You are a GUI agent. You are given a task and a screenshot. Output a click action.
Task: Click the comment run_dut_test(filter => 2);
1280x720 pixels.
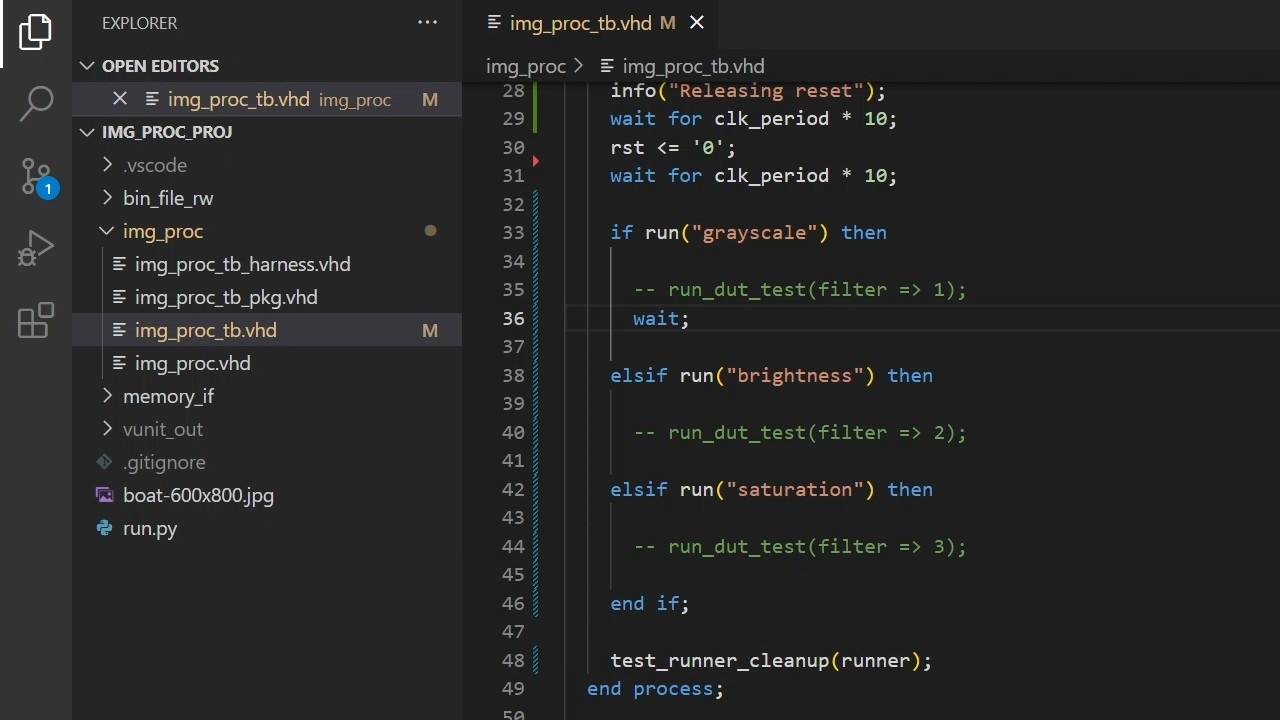(800, 433)
